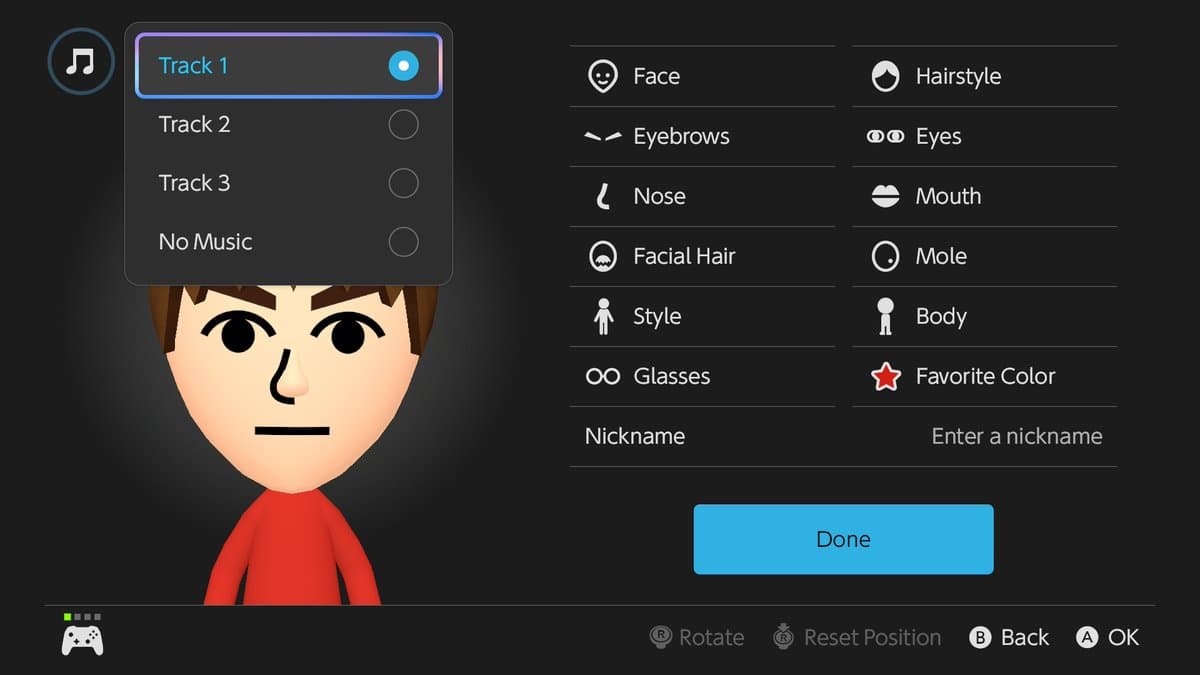Open the Nose editing option

click(702, 197)
